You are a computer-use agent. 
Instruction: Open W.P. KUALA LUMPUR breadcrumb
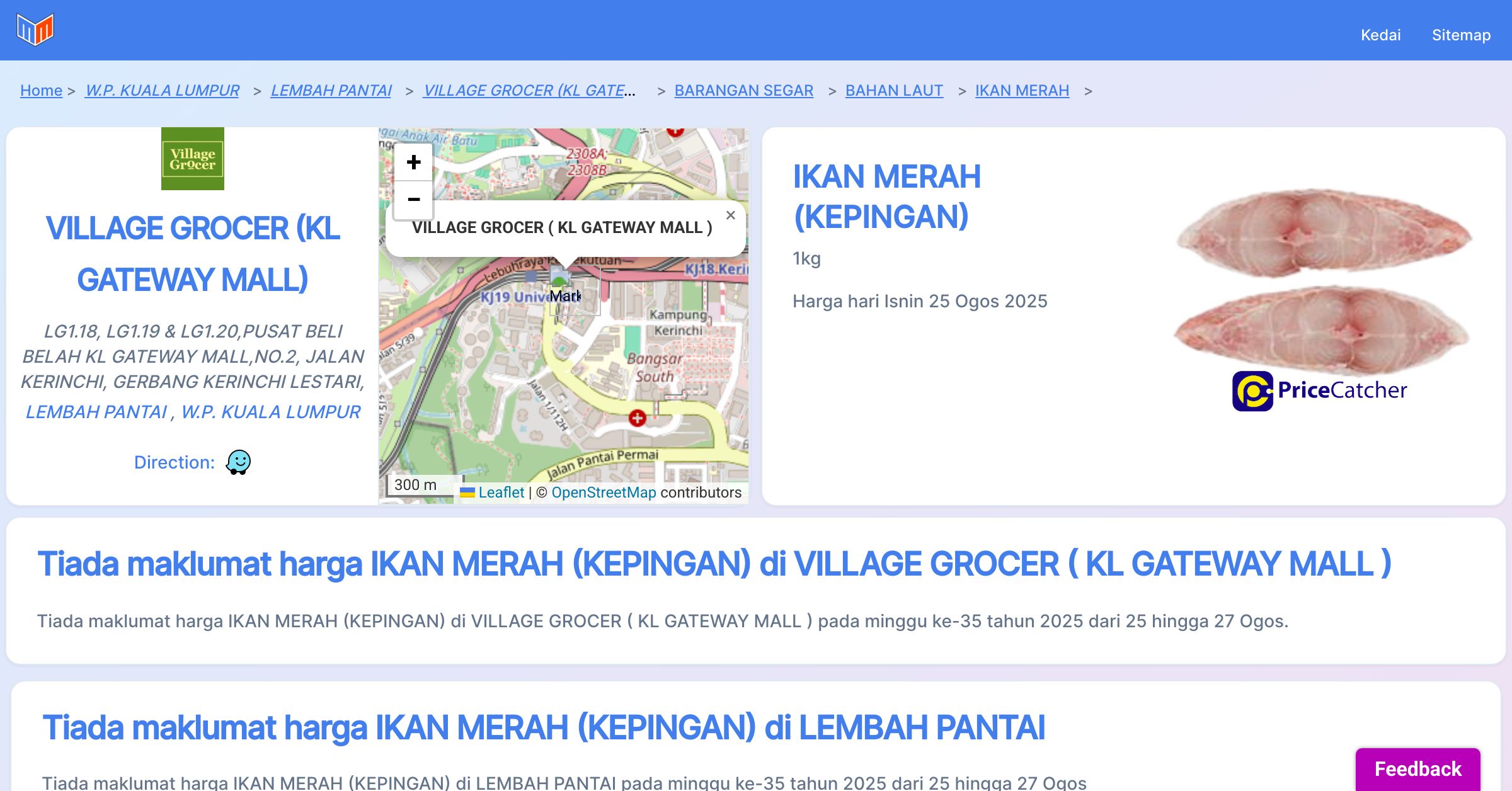click(162, 91)
